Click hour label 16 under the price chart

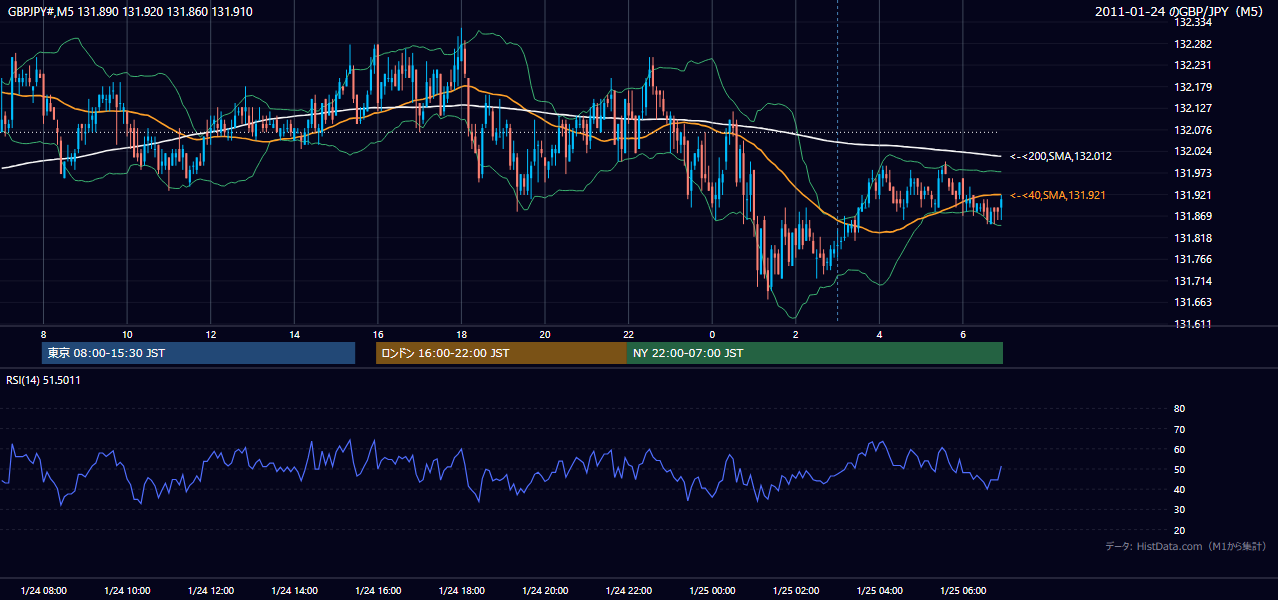click(377, 334)
